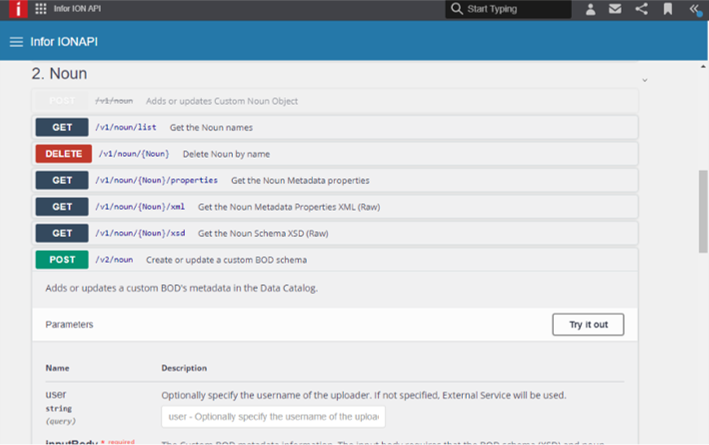
Task: Open the mail envelope icon
Action: click(x=615, y=10)
